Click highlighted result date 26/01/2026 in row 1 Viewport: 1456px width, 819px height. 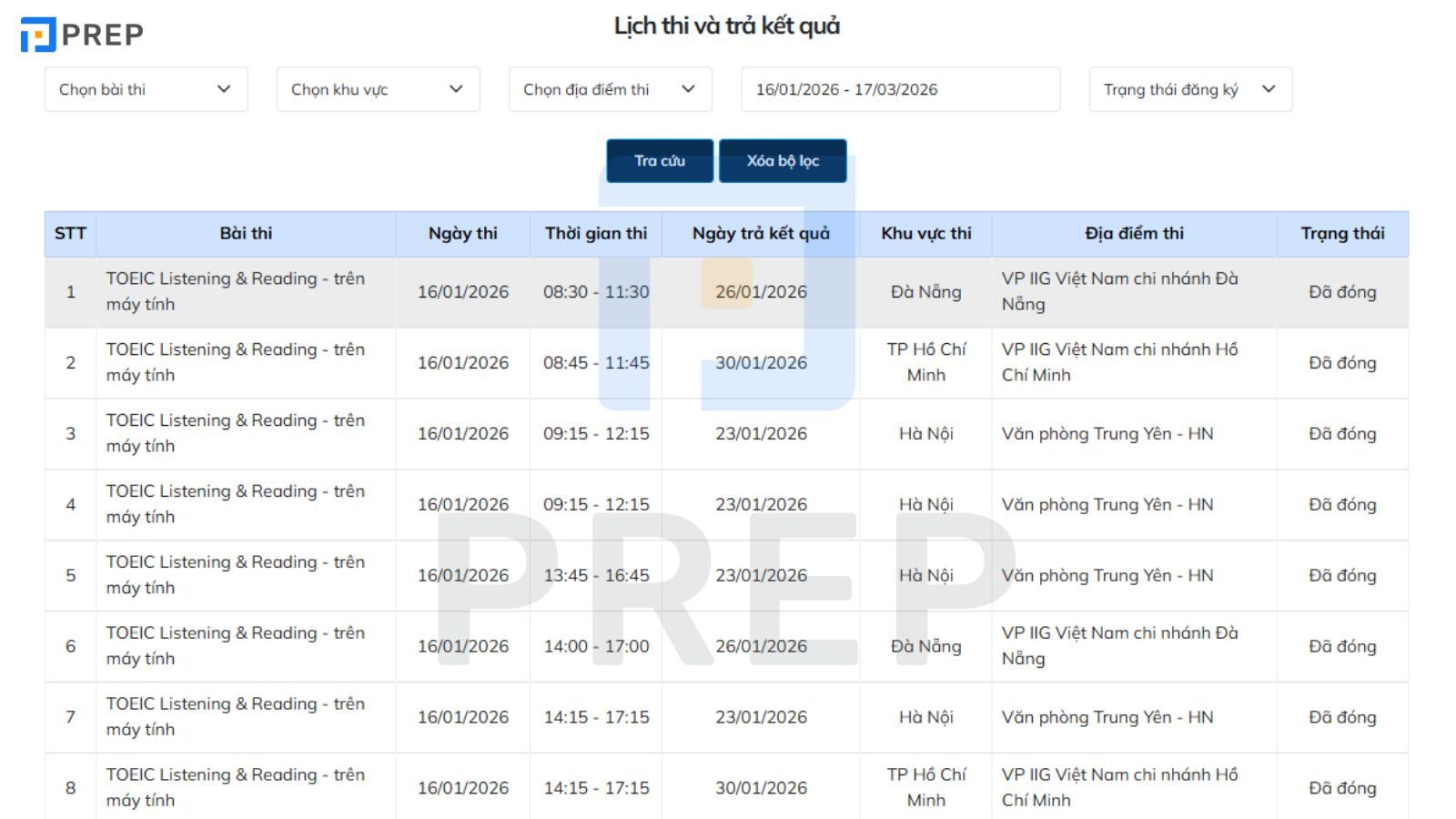[x=761, y=292]
